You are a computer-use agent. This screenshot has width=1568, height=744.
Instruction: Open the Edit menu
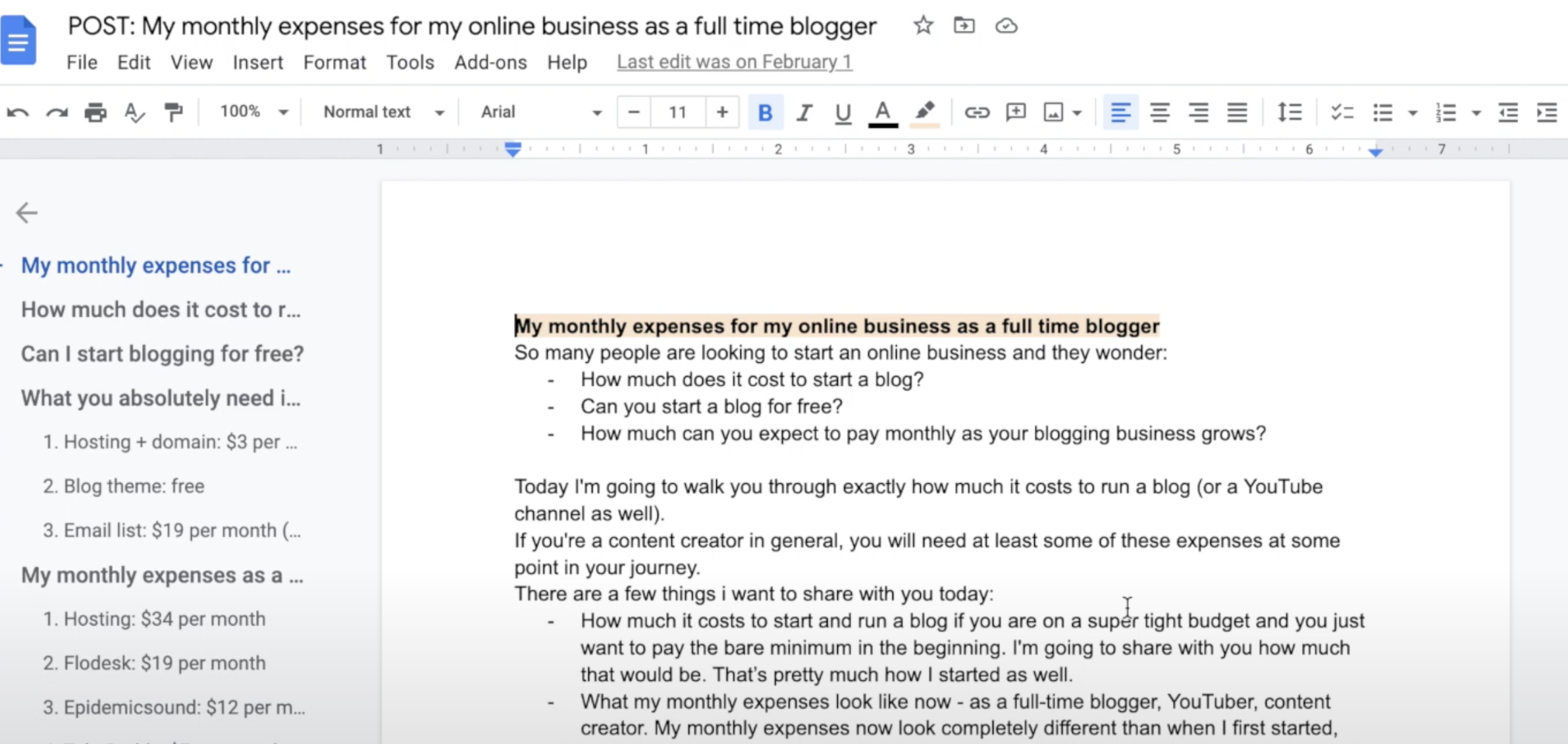(x=134, y=63)
